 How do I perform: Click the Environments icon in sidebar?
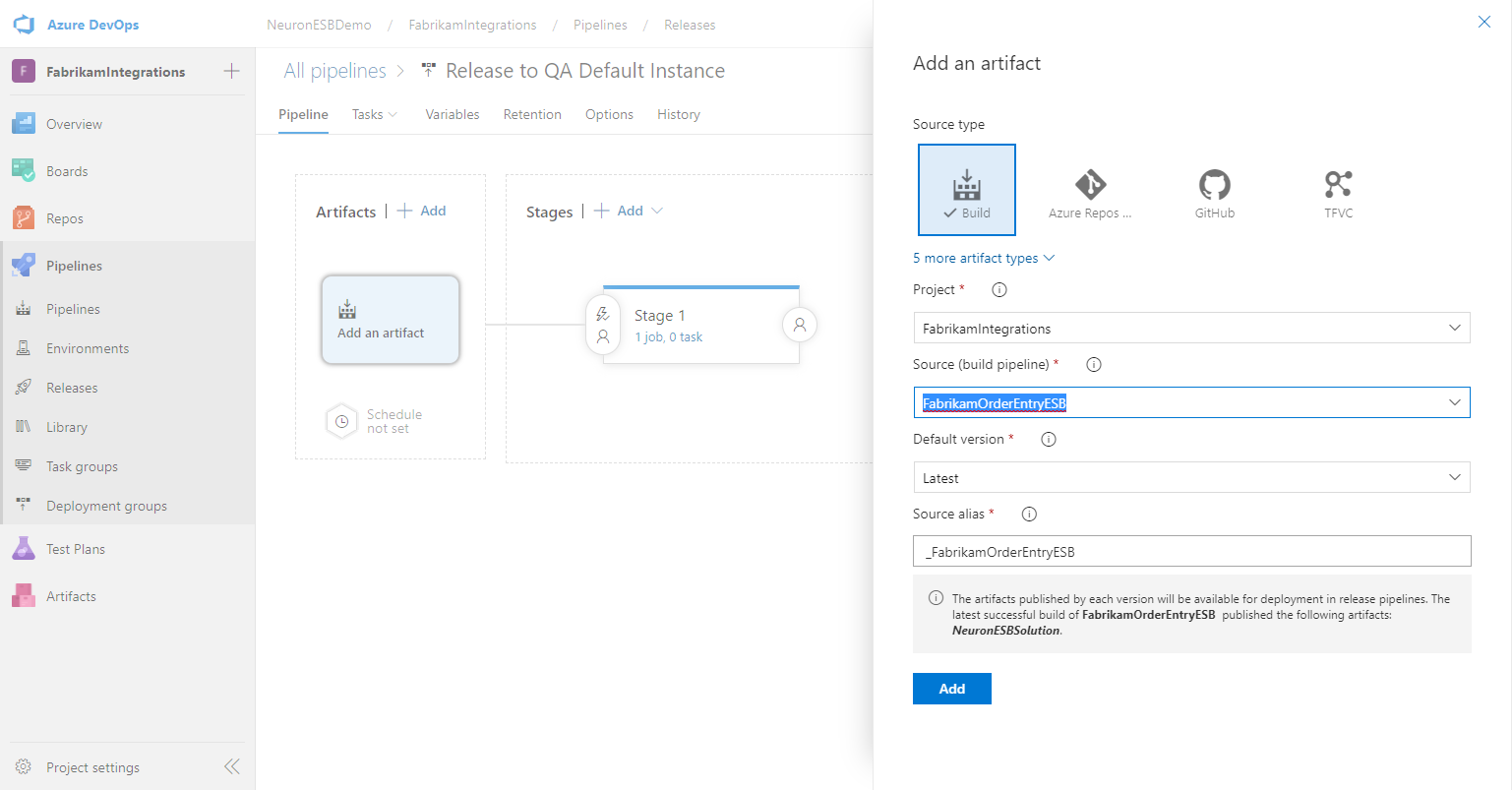(x=24, y=348)
